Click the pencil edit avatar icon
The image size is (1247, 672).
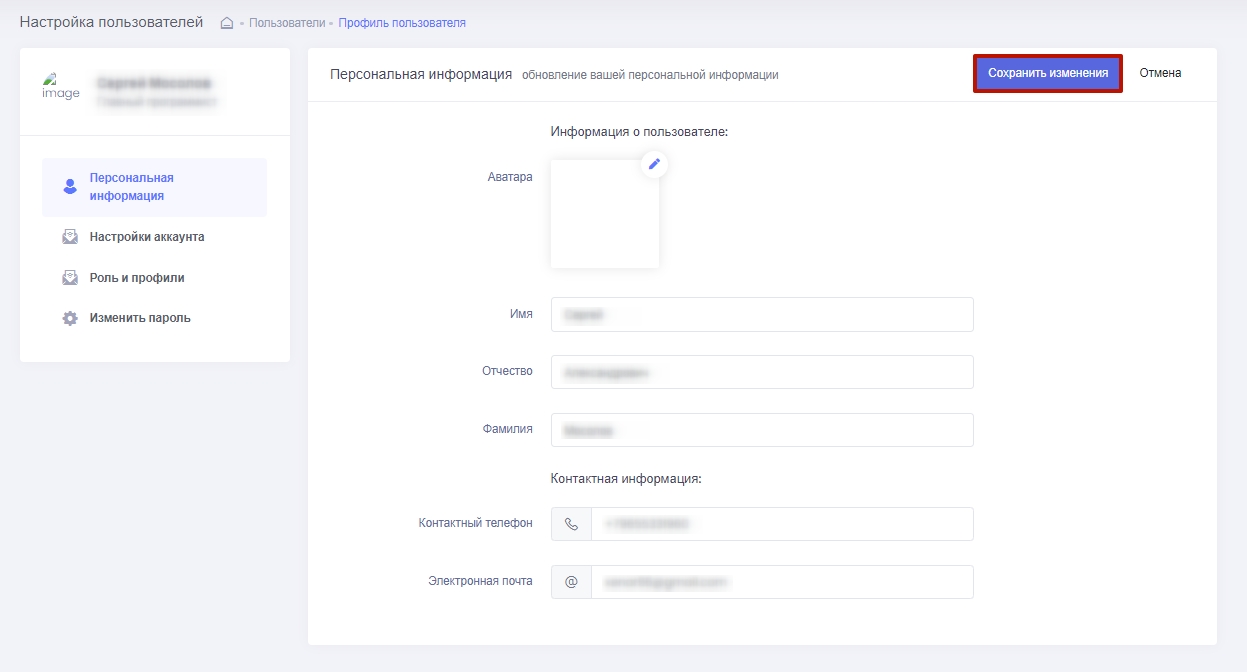654,164
